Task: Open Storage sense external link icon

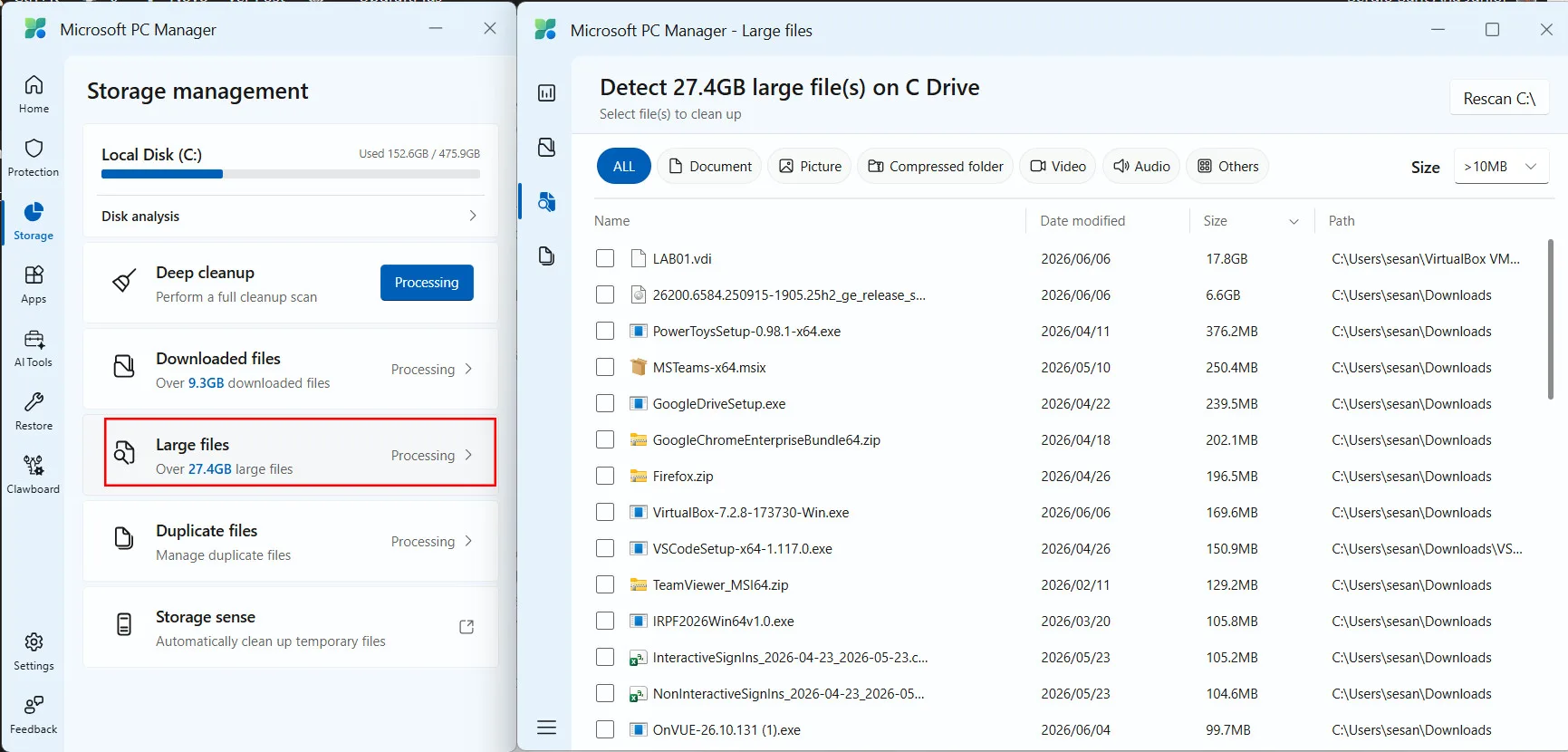Action: click(467, 627)
